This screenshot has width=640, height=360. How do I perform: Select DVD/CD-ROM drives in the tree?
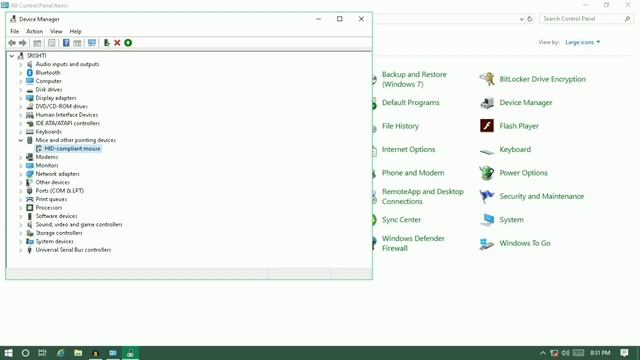[61, 106]
